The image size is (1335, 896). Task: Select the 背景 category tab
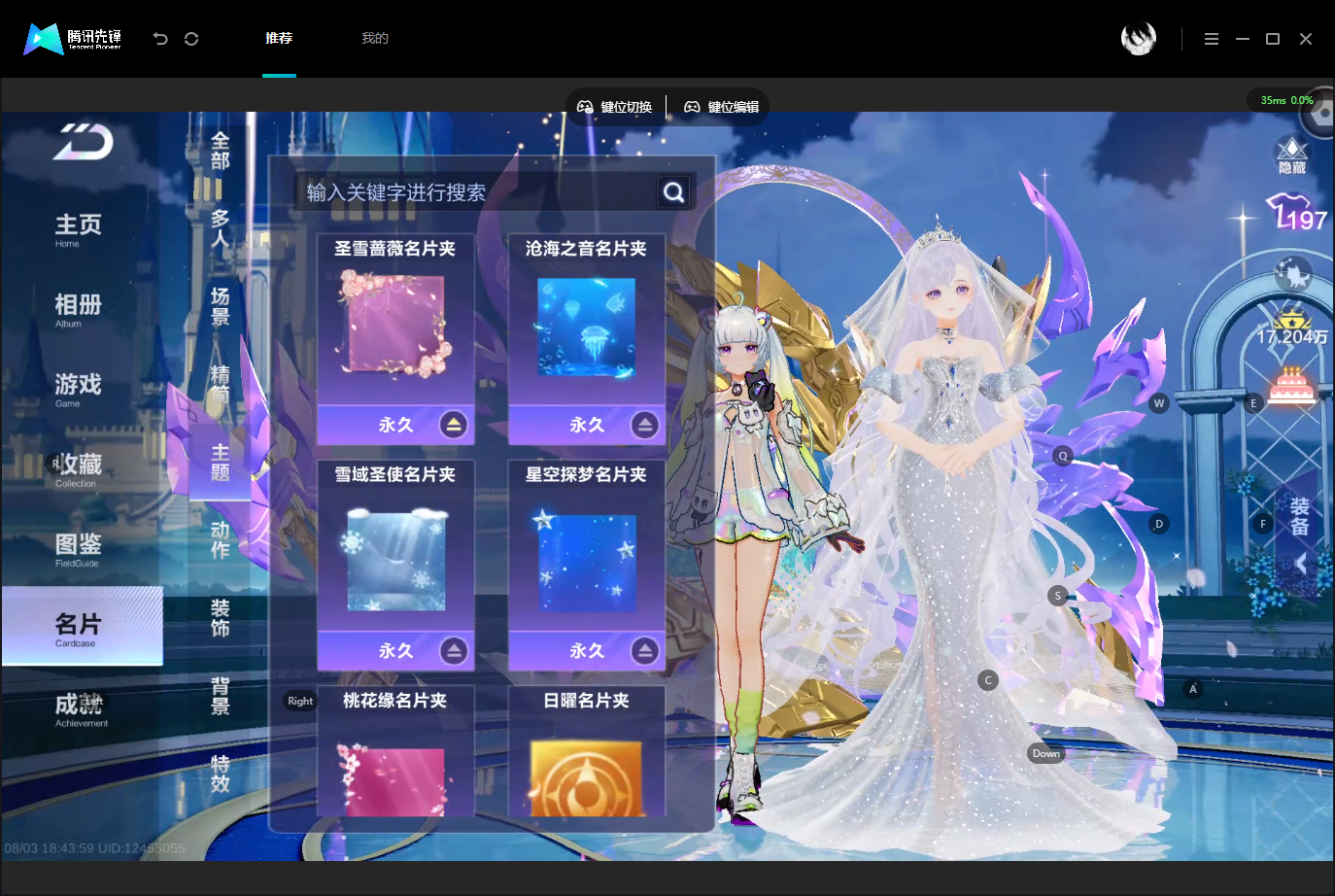pyautogui.click(x=221, y=696)
